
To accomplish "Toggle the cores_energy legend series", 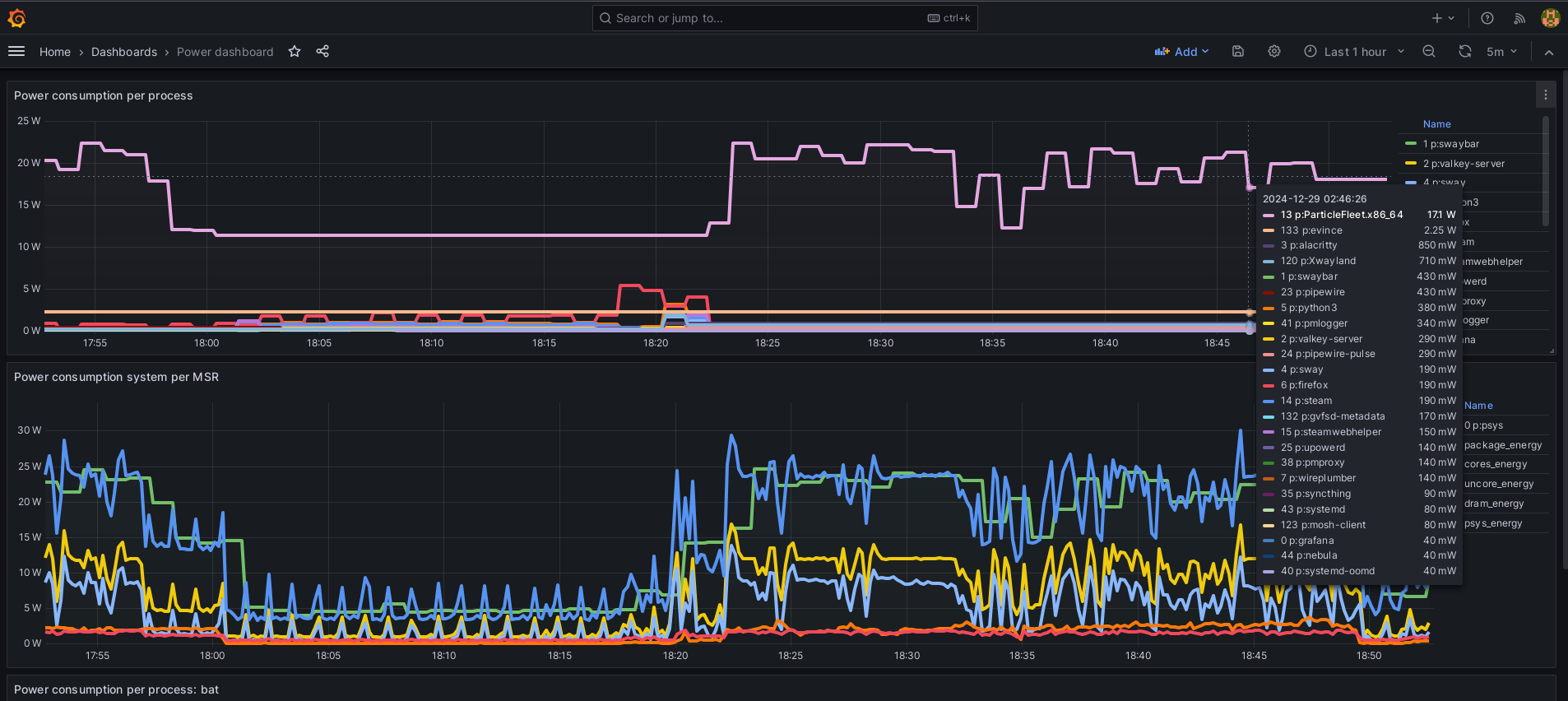I will point(1496,464).
